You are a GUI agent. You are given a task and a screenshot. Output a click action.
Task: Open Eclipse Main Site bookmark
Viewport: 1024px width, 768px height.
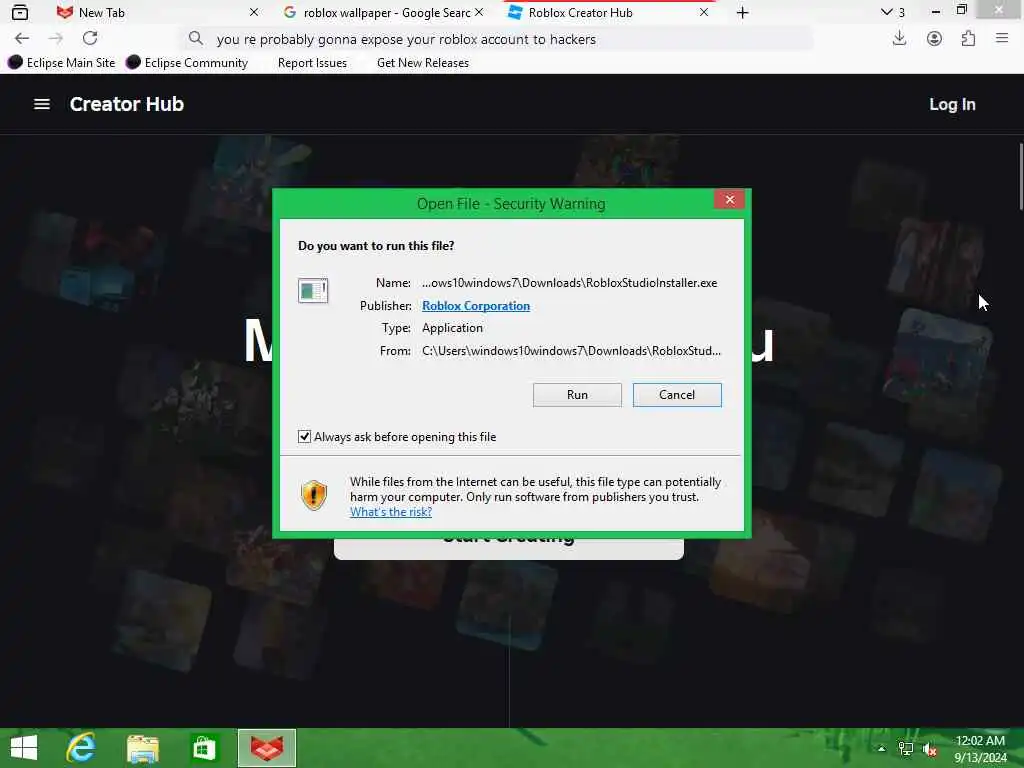61,63
